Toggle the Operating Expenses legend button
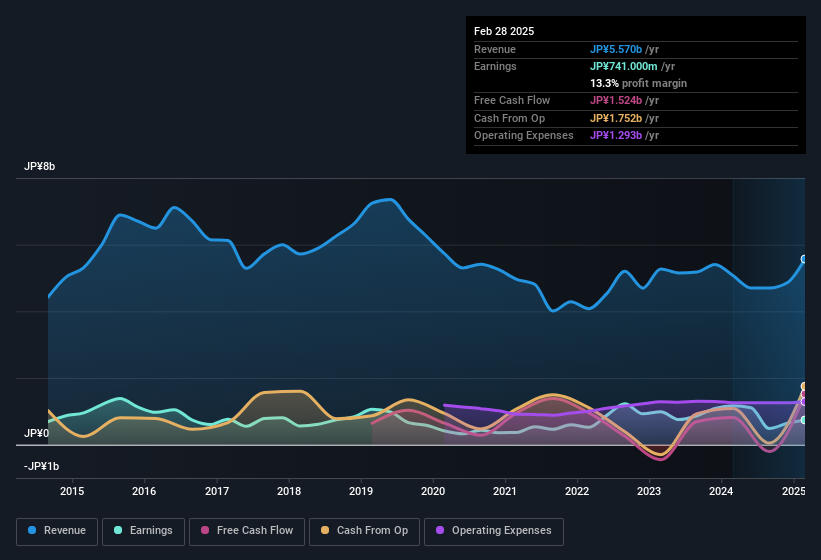The image size is (821, 560). (x=494, y=531)
